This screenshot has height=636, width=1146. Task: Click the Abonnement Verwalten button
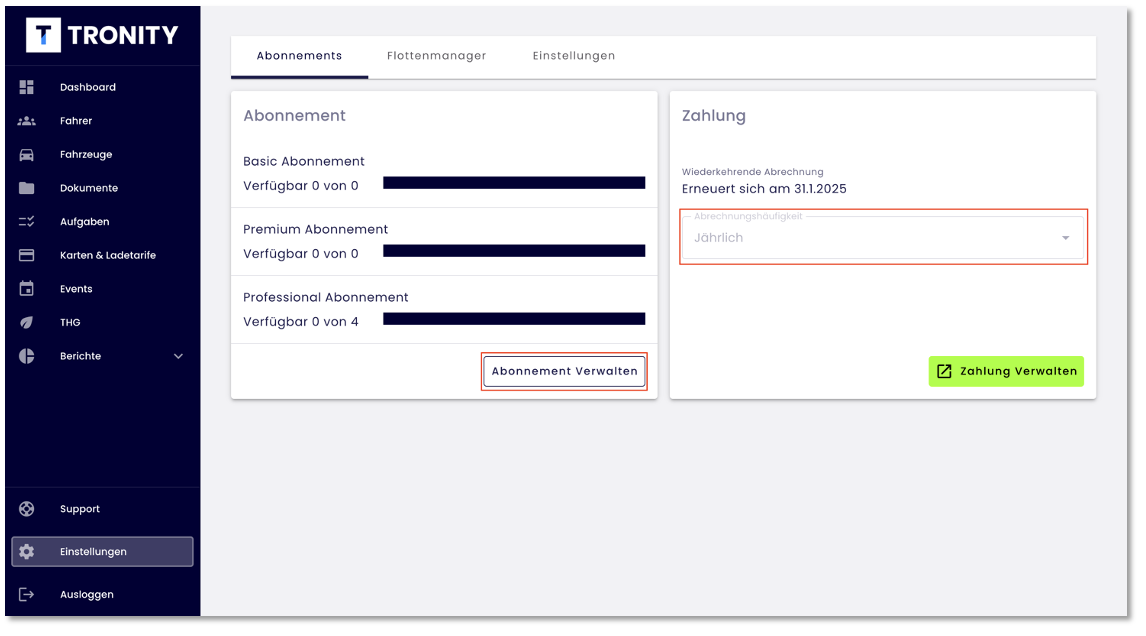[x=564, y=371]
